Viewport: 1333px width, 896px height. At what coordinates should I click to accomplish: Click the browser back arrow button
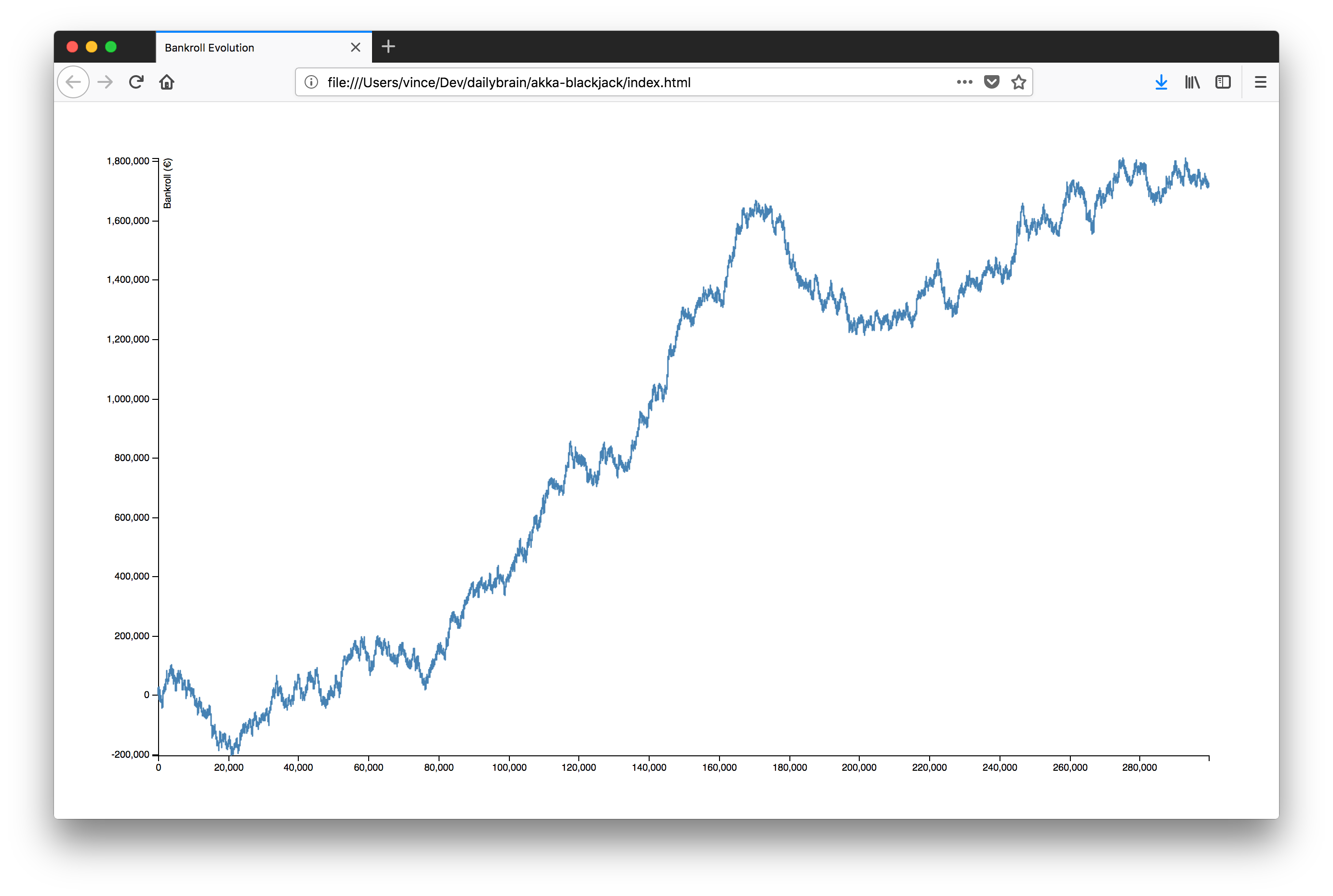[x=73, y=82]
